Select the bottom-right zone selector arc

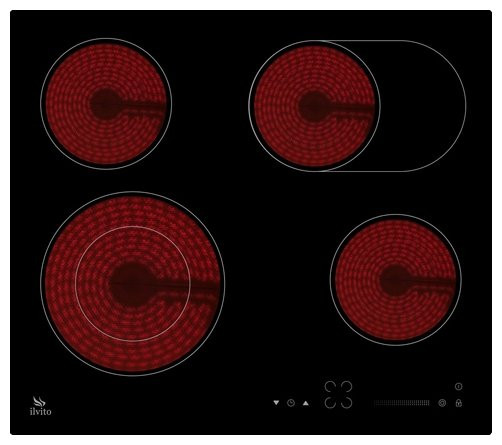347,402
